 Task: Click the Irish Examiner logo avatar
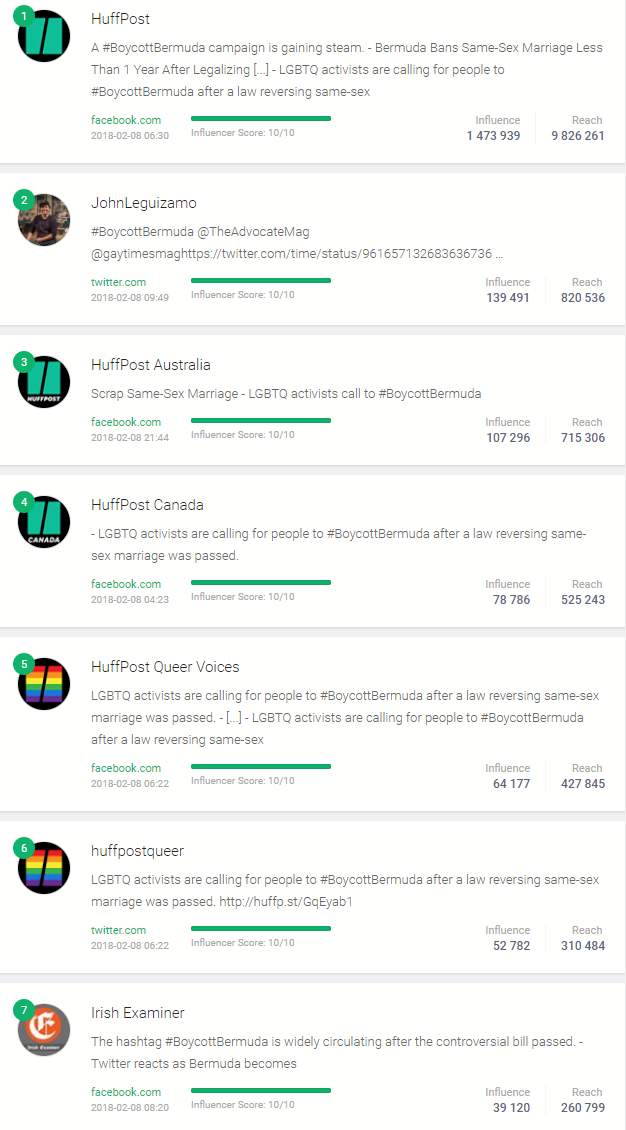44,1030
